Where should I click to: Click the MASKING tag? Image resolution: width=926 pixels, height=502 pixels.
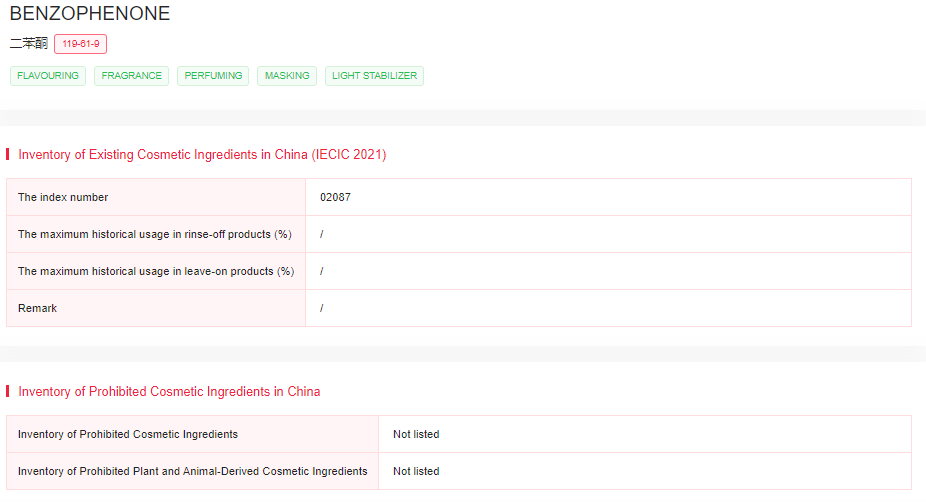point(287,76)
